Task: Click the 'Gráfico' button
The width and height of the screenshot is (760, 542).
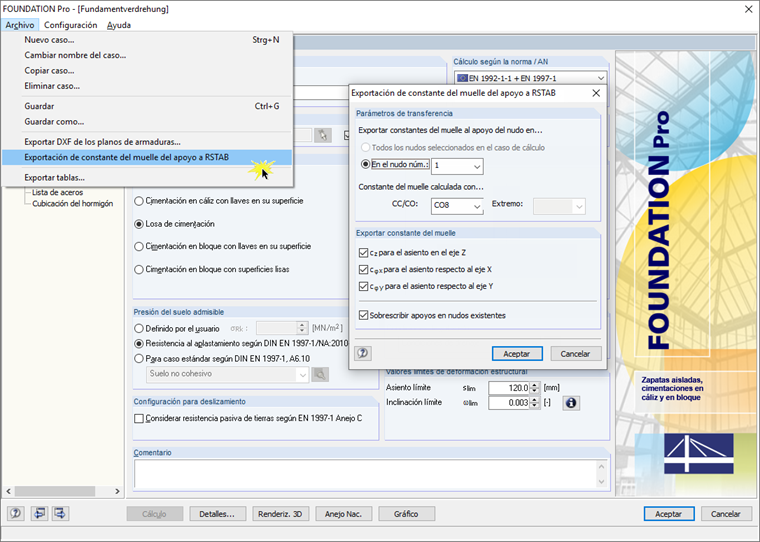Action: click(x=406, y=514)
